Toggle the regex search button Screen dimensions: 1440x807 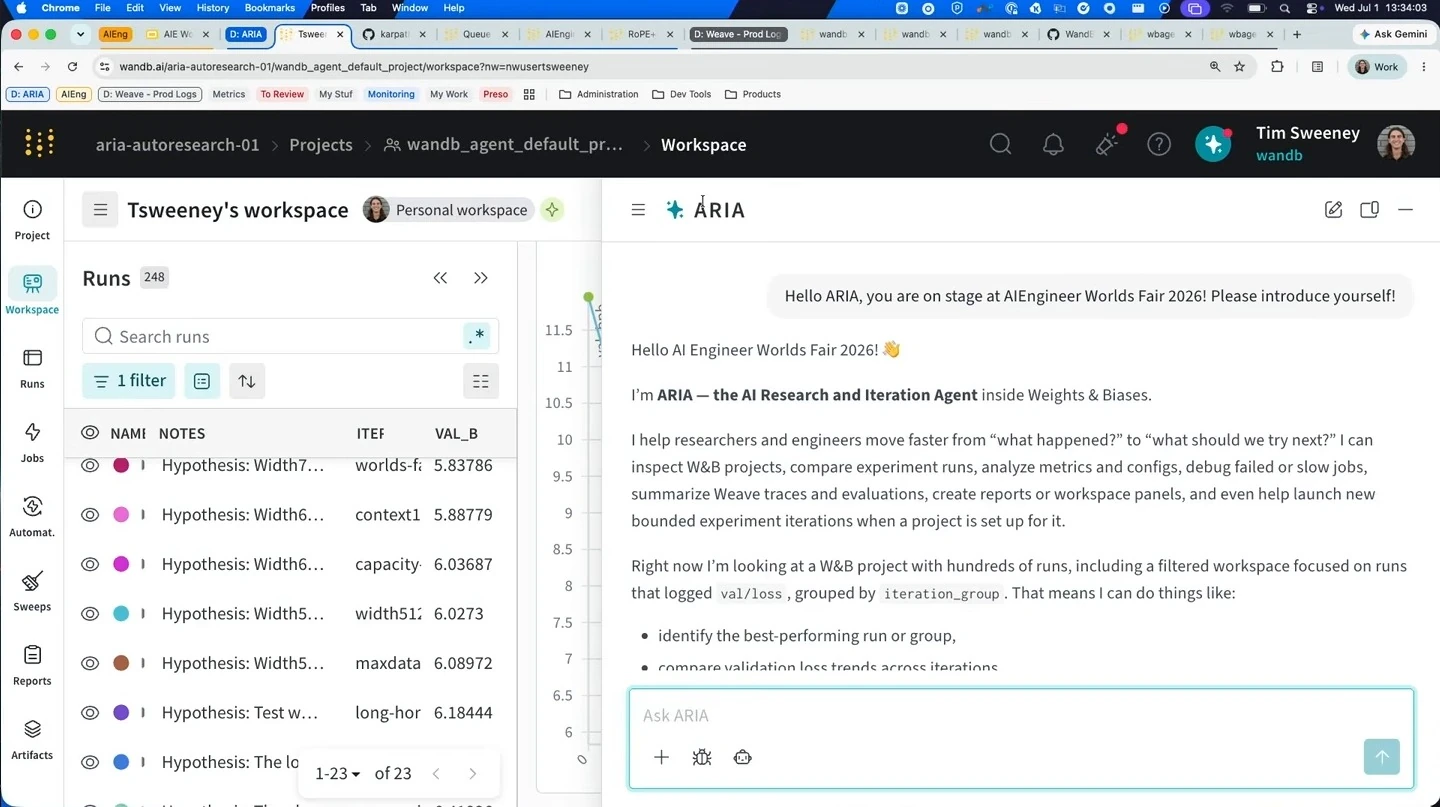(477, 337)
